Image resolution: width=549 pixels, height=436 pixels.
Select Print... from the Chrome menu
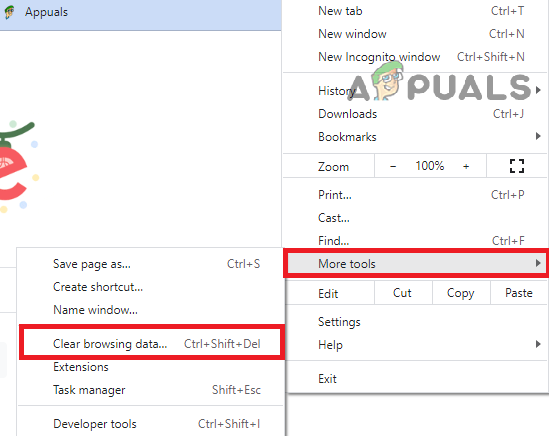tap(415, 195)
